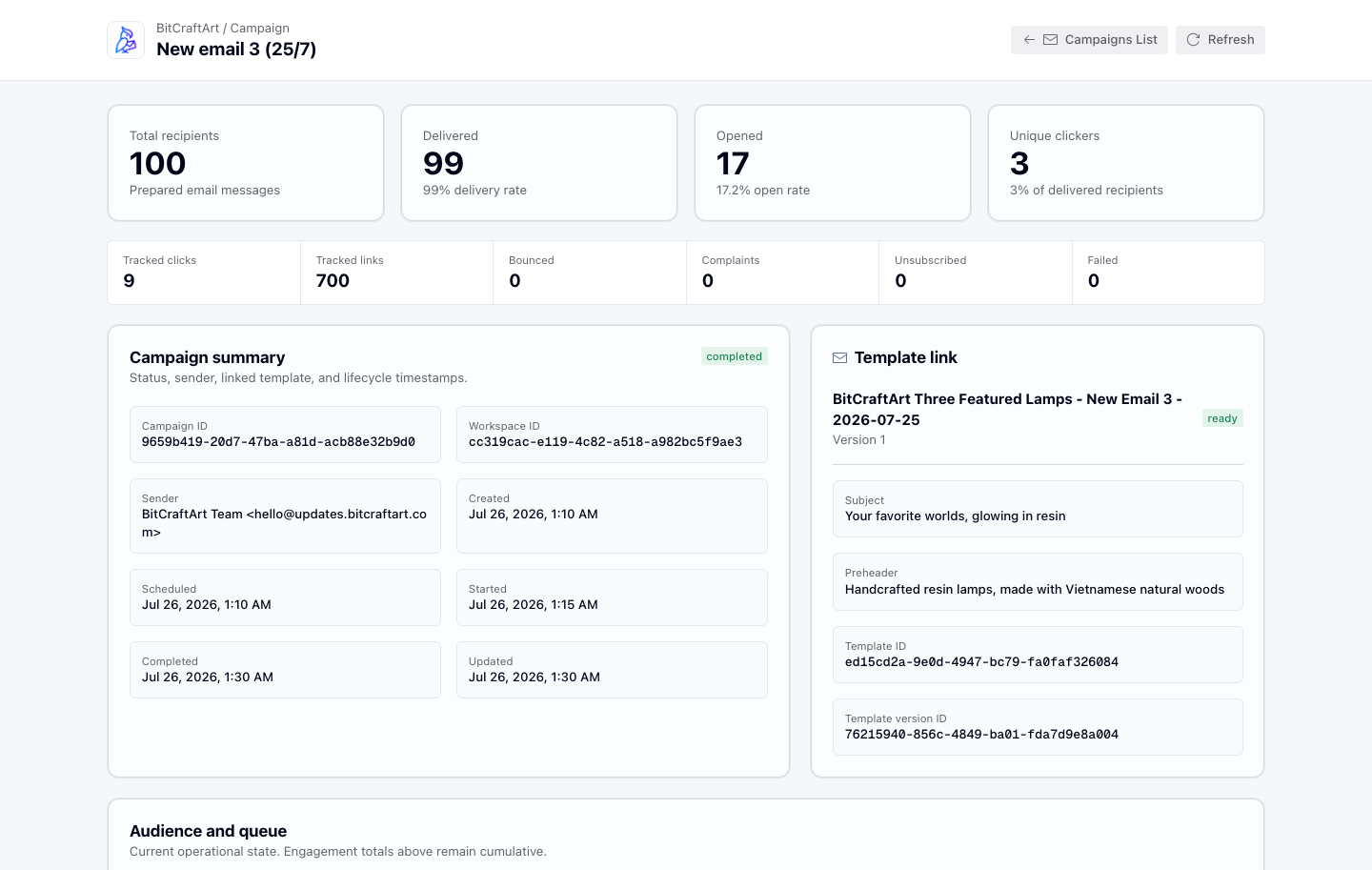Viewport: 1372px width, 870px height.
Task: Click the Created Jul 26, 2026, 1:10 AM field
Action: 612,516
